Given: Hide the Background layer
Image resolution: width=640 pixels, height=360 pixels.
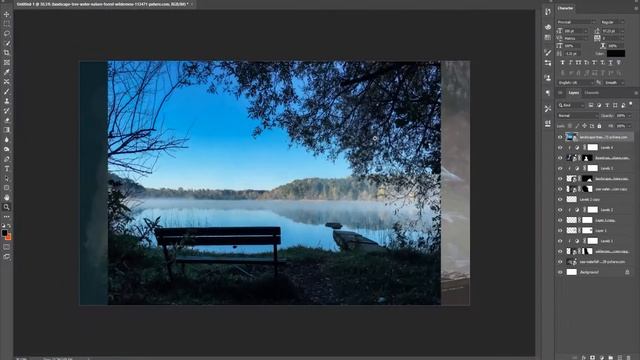Looking at the screenshot, I should point(560,272).
